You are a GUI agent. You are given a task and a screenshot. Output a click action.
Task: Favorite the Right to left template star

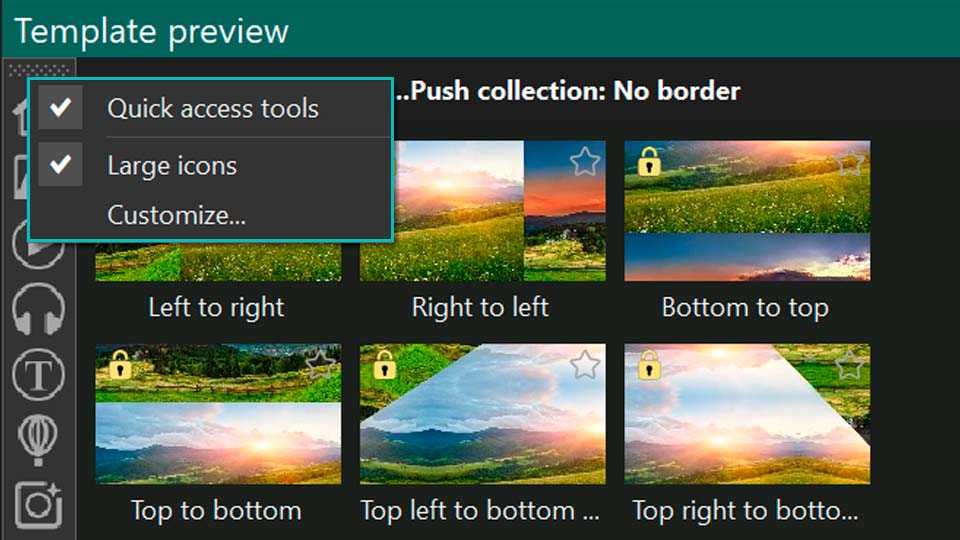point(585,162)
